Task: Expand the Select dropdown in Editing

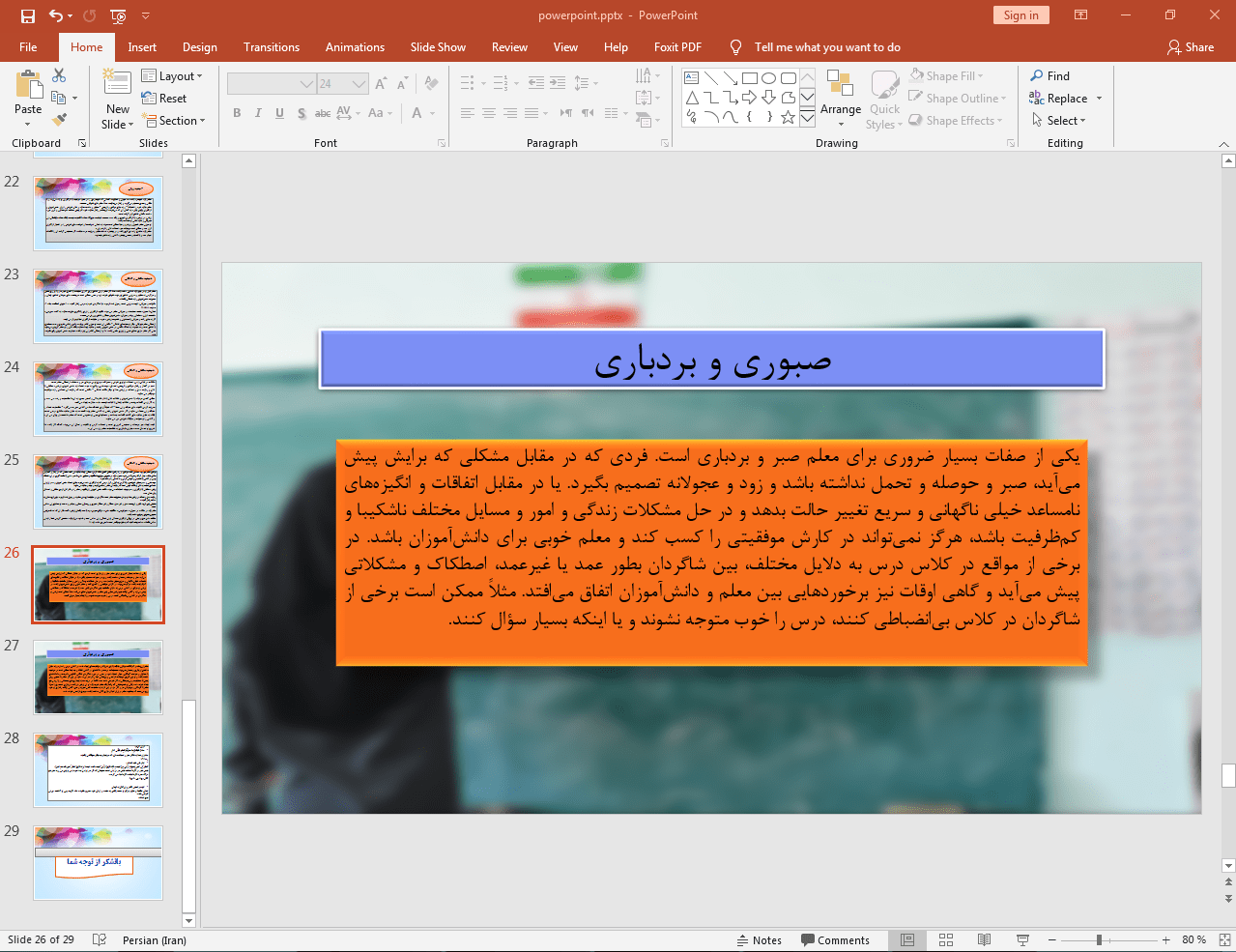Action: (x=1059, y=121)
